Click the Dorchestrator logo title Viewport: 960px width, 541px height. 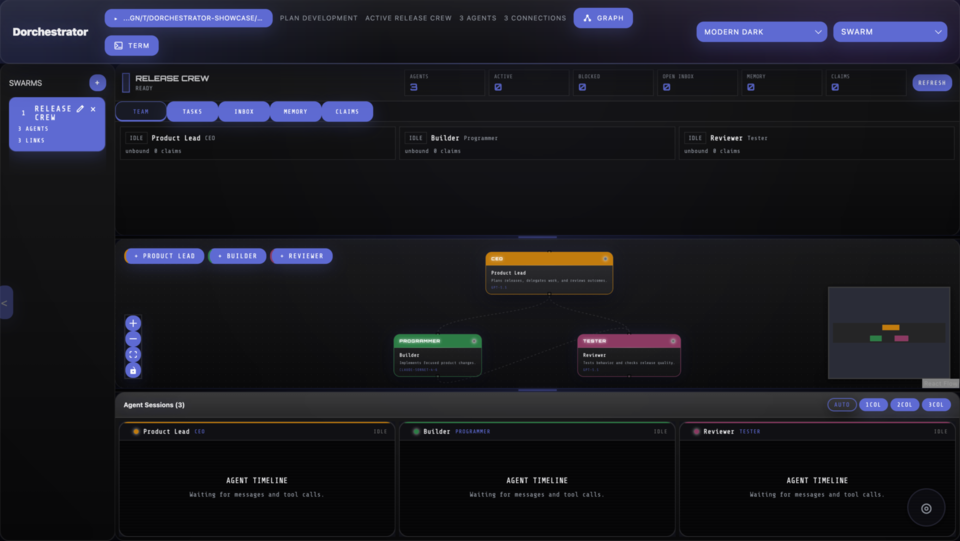pos(50,32)
